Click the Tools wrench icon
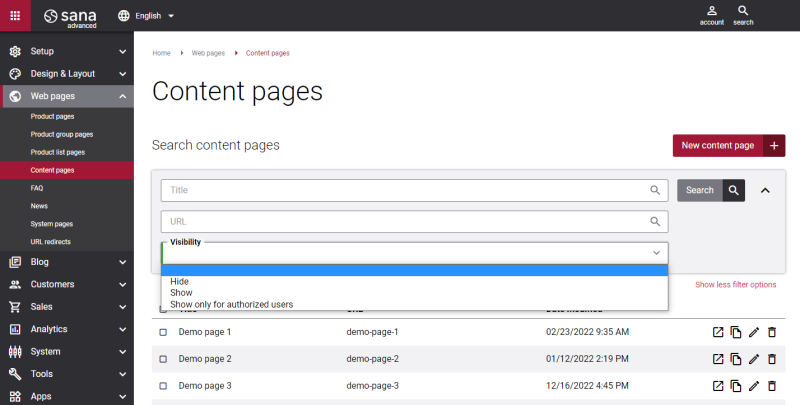The height and width of the screenshot is (405, 800). [x=15, y=374]
